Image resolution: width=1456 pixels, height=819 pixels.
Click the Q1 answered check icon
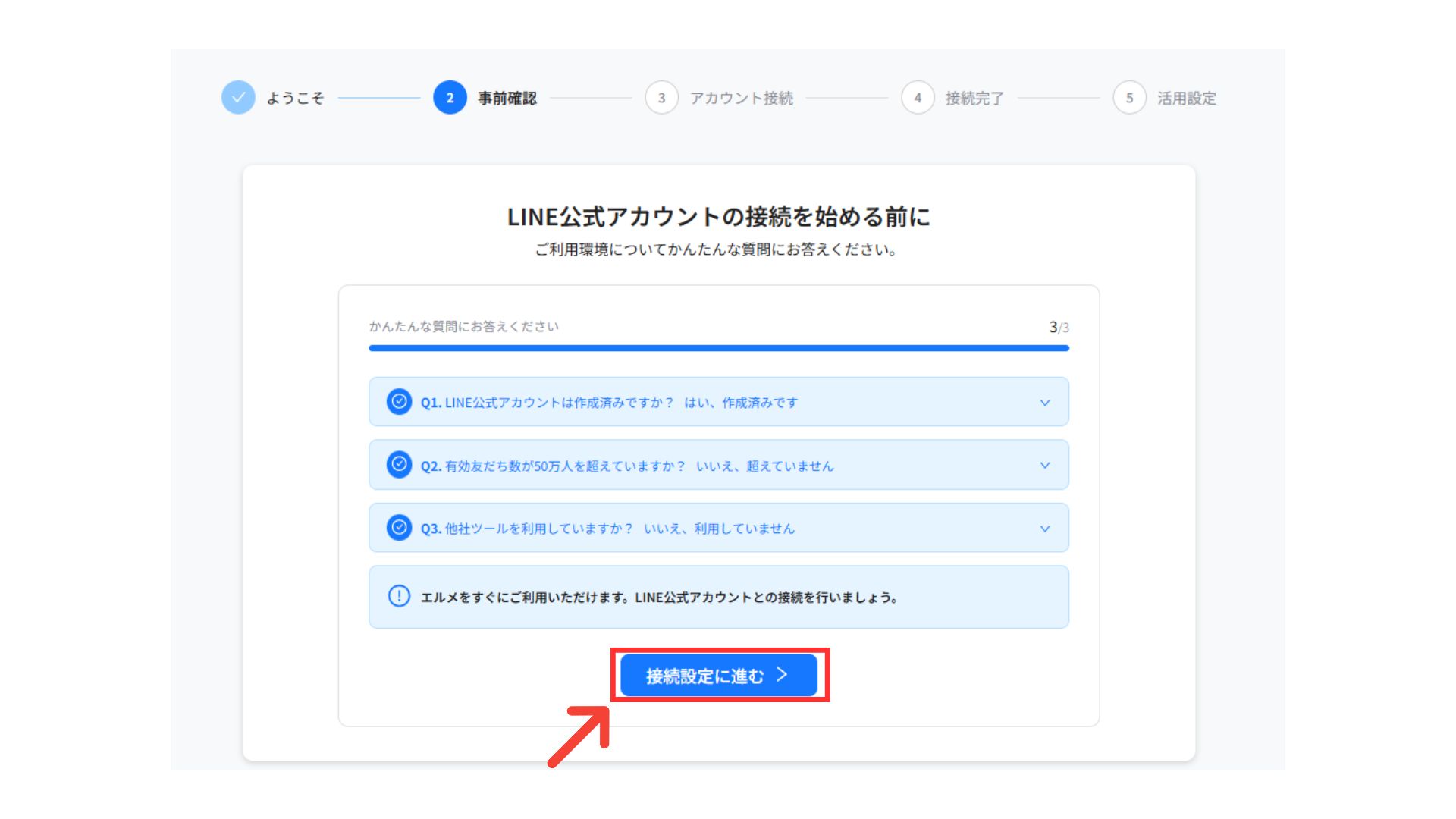(x=399, y=402)
